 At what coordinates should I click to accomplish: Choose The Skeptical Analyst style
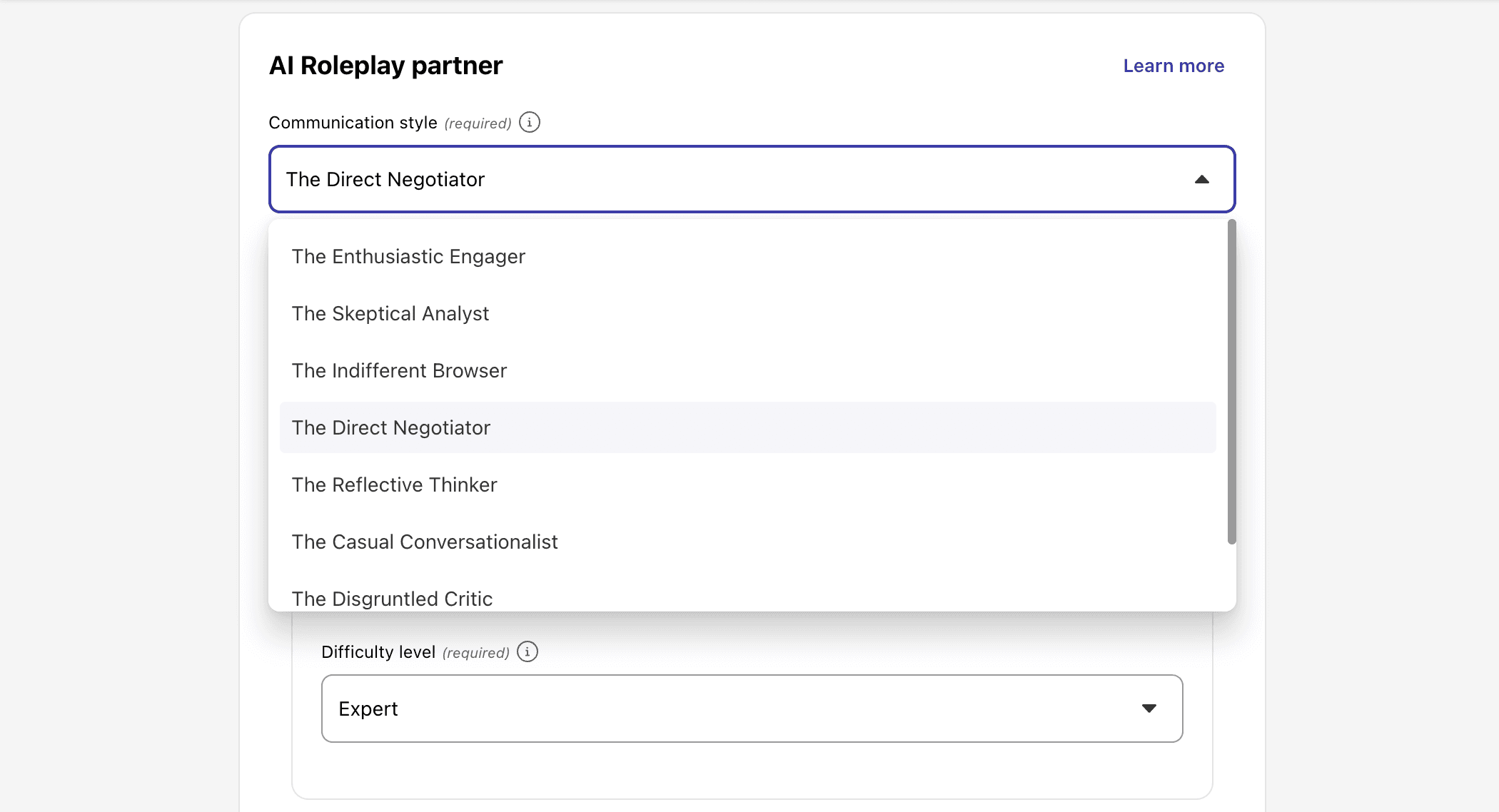coord(390,314)
